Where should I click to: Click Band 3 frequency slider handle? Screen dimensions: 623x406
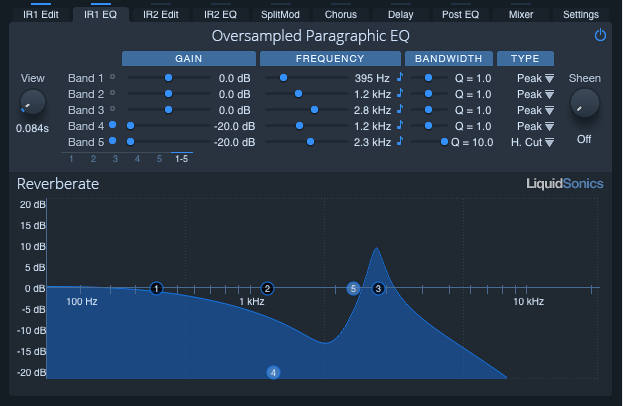(x=314, y=109)
